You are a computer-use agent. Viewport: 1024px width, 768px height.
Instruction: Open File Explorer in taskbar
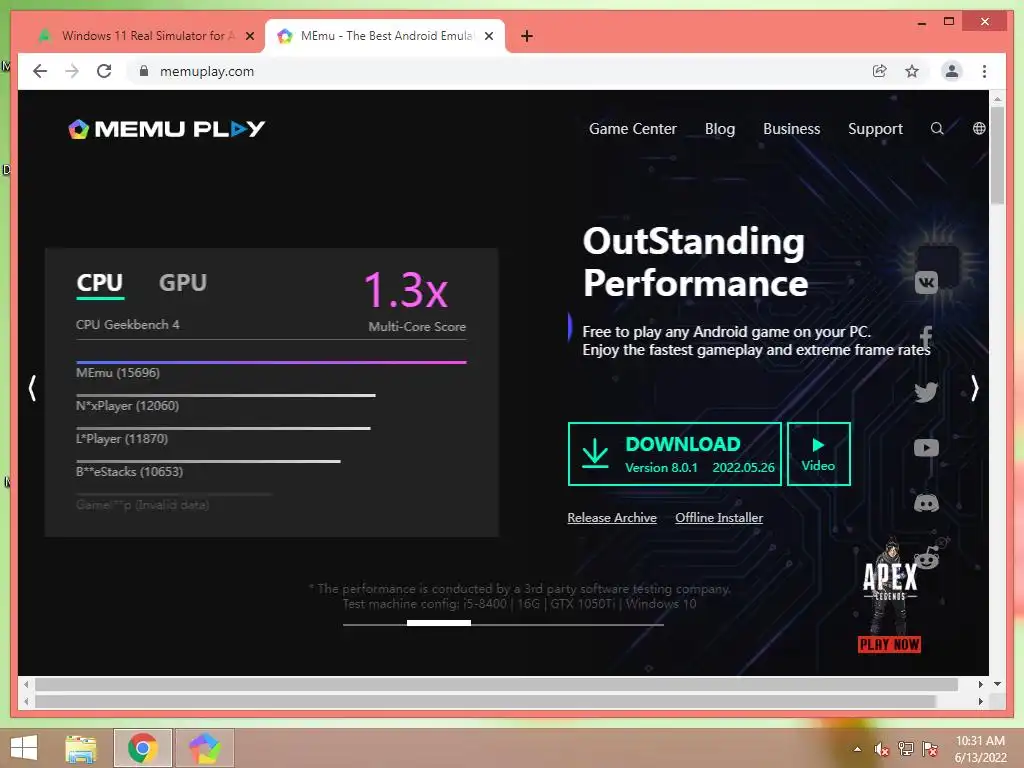pyautogui.click(x=81, y=748)
